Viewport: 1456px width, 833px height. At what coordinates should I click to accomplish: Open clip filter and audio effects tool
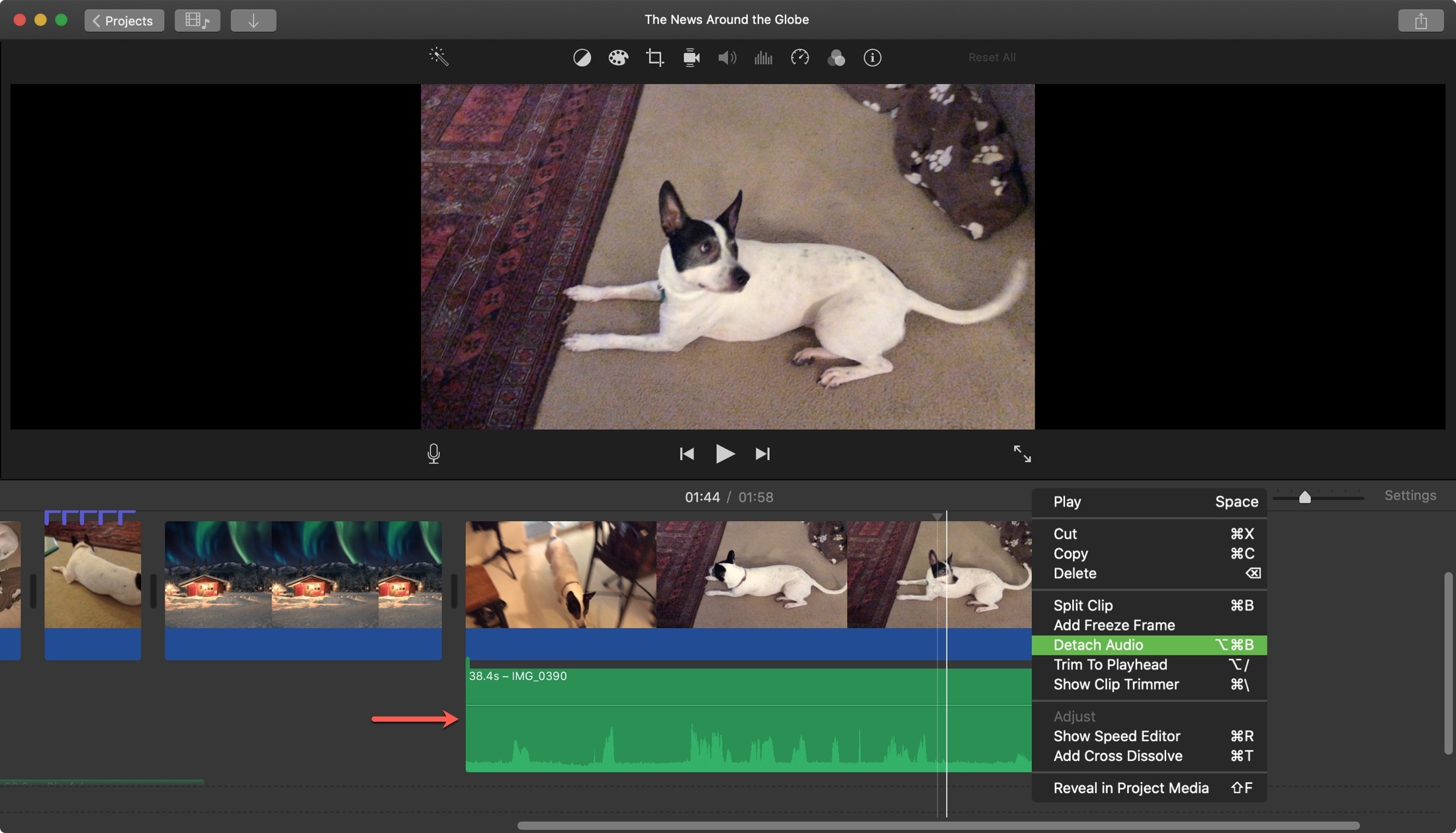point(836,58)
